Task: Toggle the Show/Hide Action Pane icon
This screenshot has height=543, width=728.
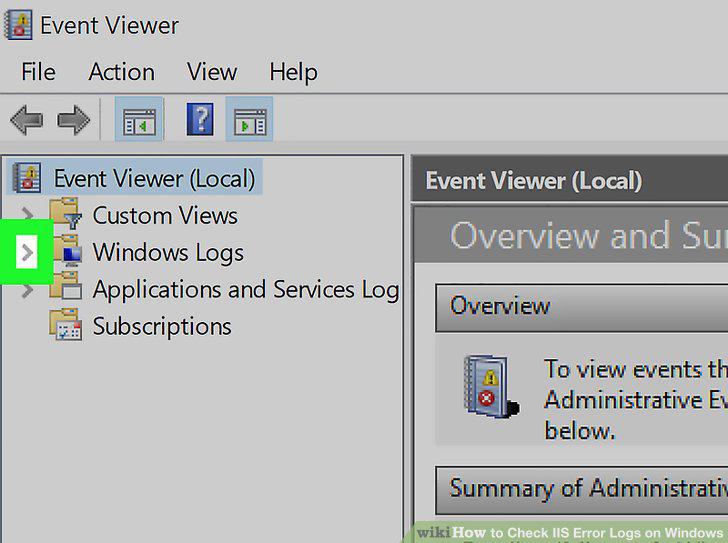Action: (x=249, y=119)
